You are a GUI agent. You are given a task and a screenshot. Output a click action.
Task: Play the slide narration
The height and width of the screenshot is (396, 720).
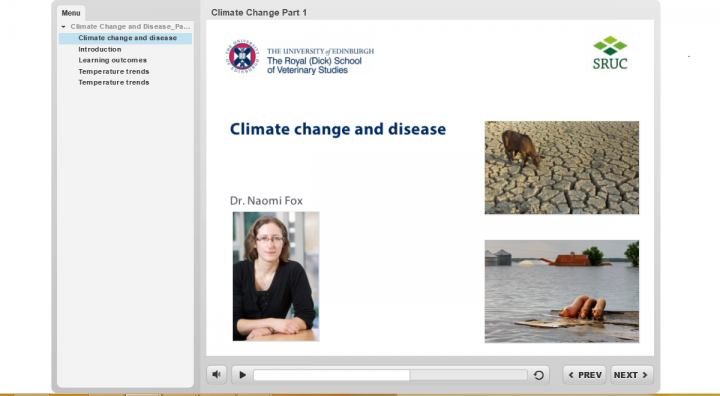point(242,375)
